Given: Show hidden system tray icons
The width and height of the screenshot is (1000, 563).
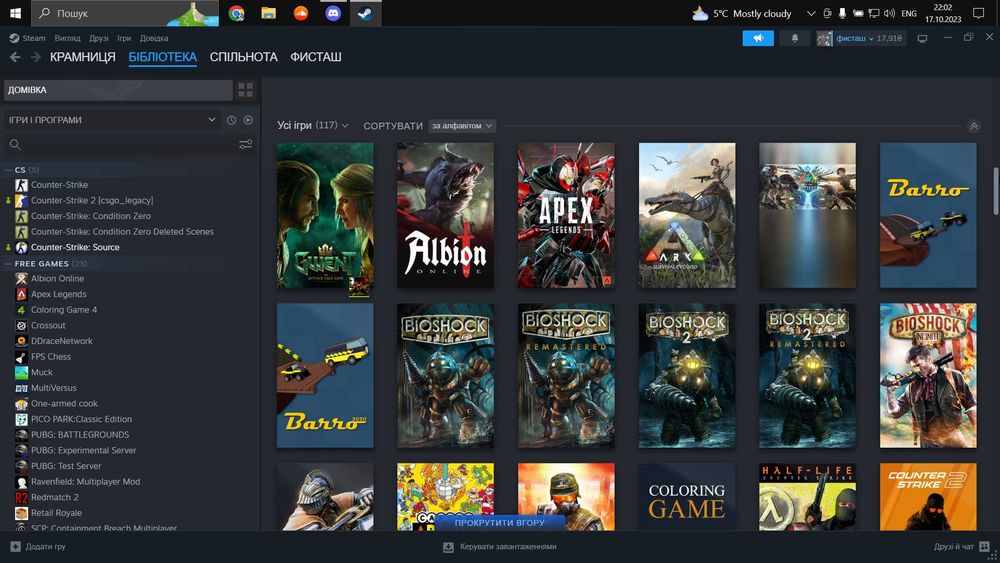Looking at the screenshot, I should click(811, 13).
